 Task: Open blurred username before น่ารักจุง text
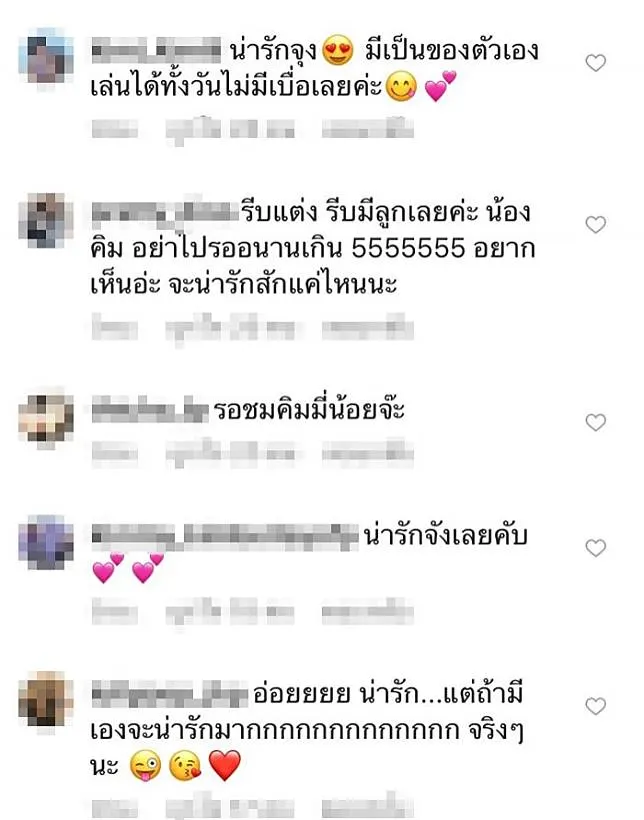[x=156, y=51]
